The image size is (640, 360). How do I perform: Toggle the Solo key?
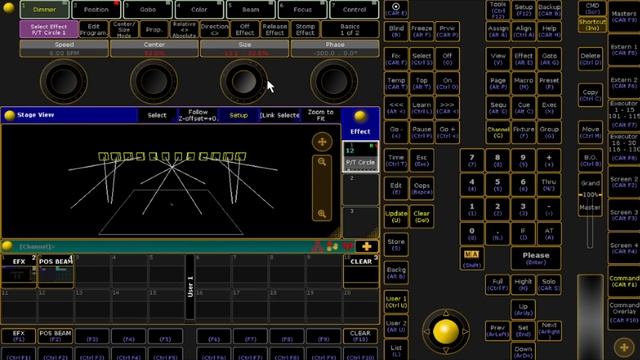click(549, 284)
